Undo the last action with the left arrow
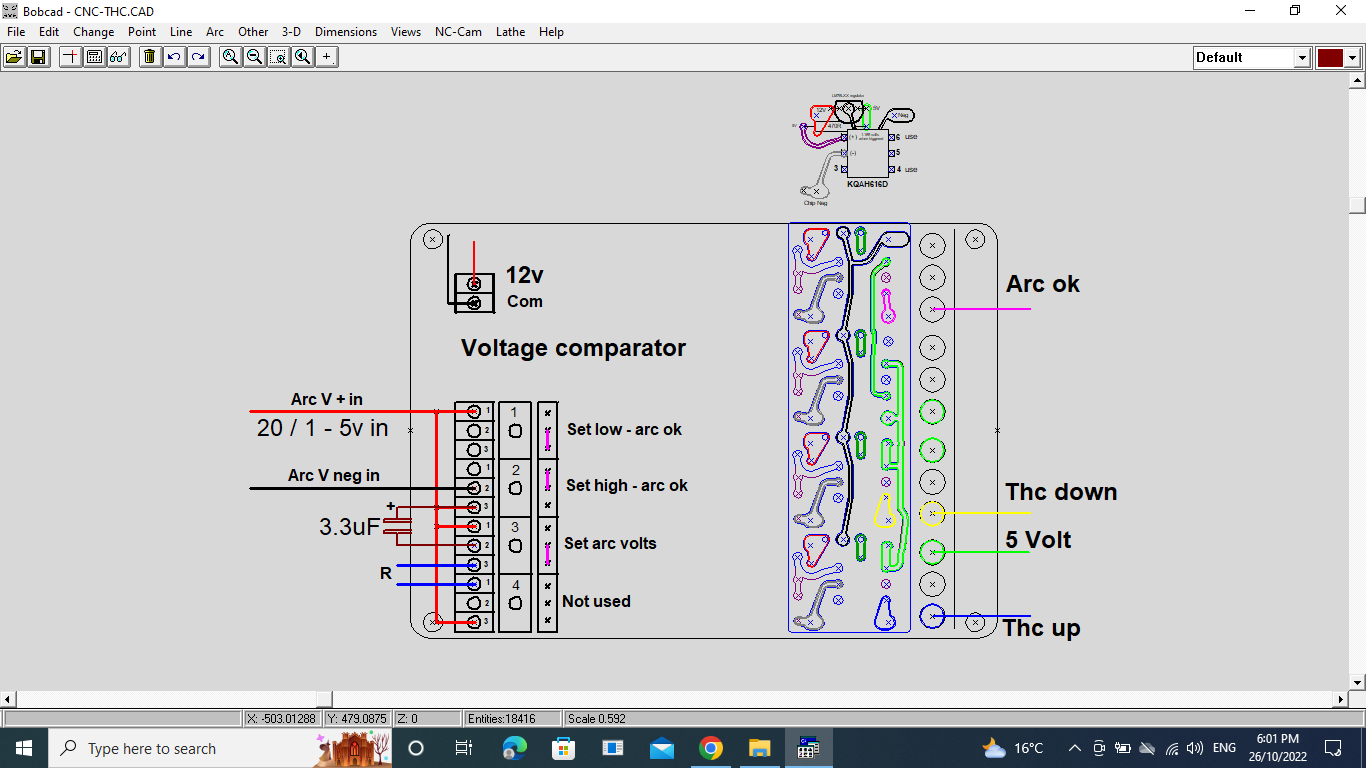The image size is (1366, 768). [175, 57]
